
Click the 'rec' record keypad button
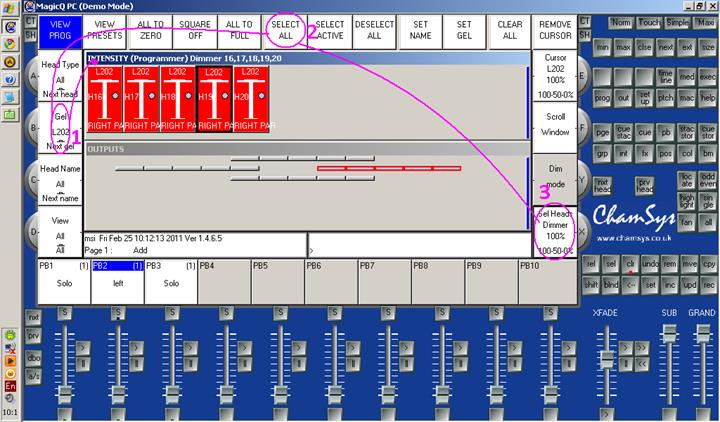(709, 285)
